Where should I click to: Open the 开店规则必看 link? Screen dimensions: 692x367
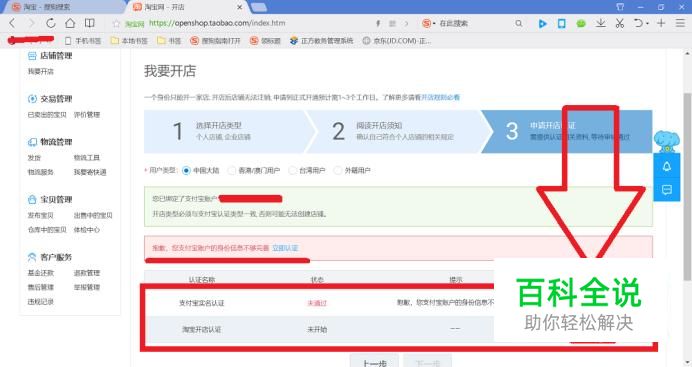pos(440,97)
